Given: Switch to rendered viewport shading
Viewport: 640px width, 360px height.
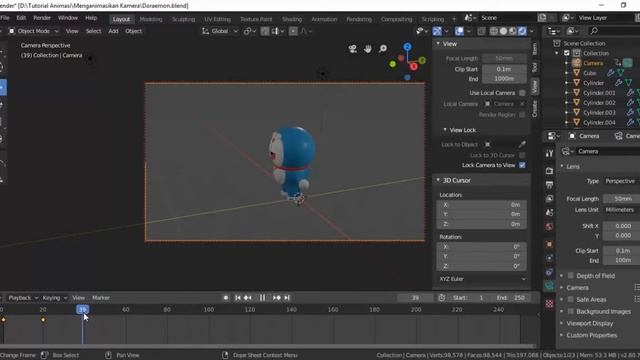Looking at the screenshot, I should tap(522, 31).
